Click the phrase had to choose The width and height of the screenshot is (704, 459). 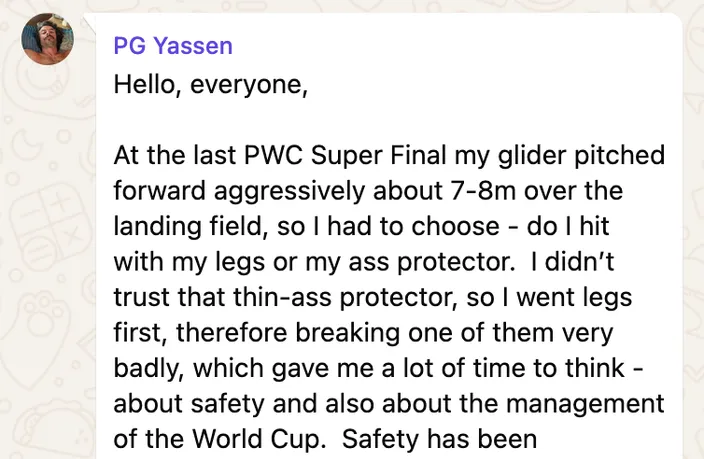coord(413,226)
